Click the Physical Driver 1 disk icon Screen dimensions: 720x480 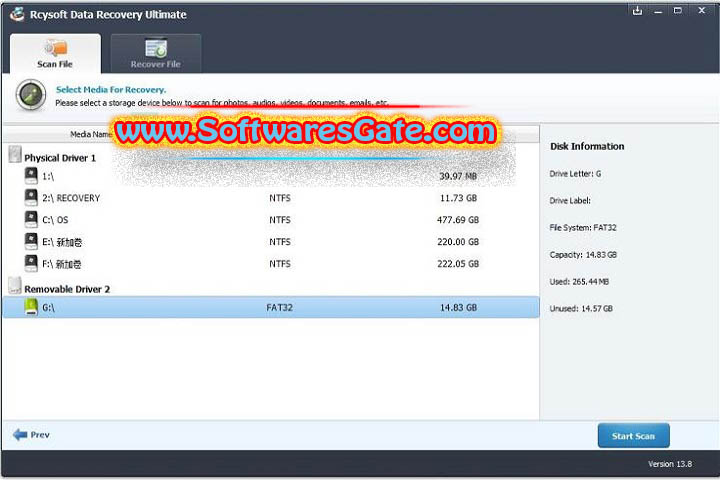click(15, 155)
